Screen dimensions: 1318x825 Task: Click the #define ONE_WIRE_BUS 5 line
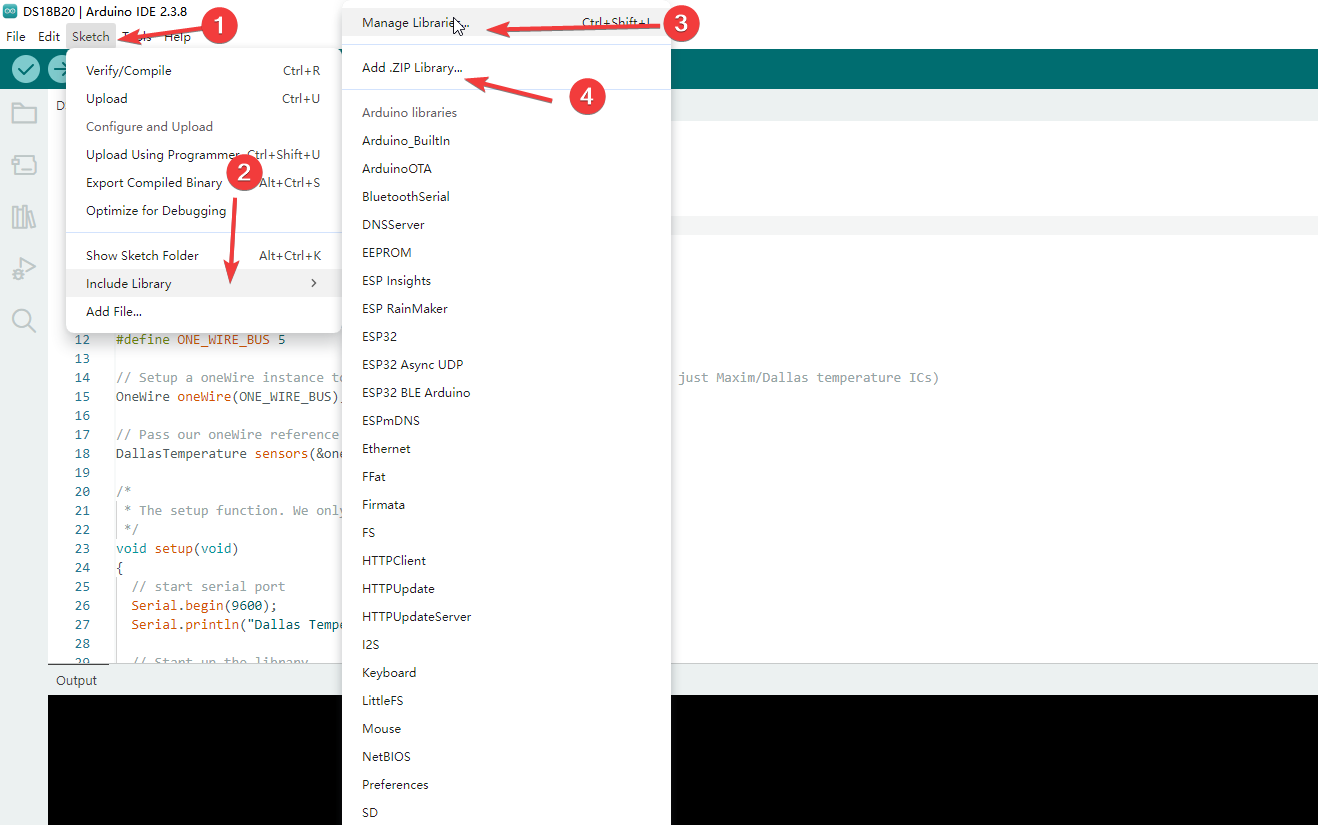click(200, 340)
